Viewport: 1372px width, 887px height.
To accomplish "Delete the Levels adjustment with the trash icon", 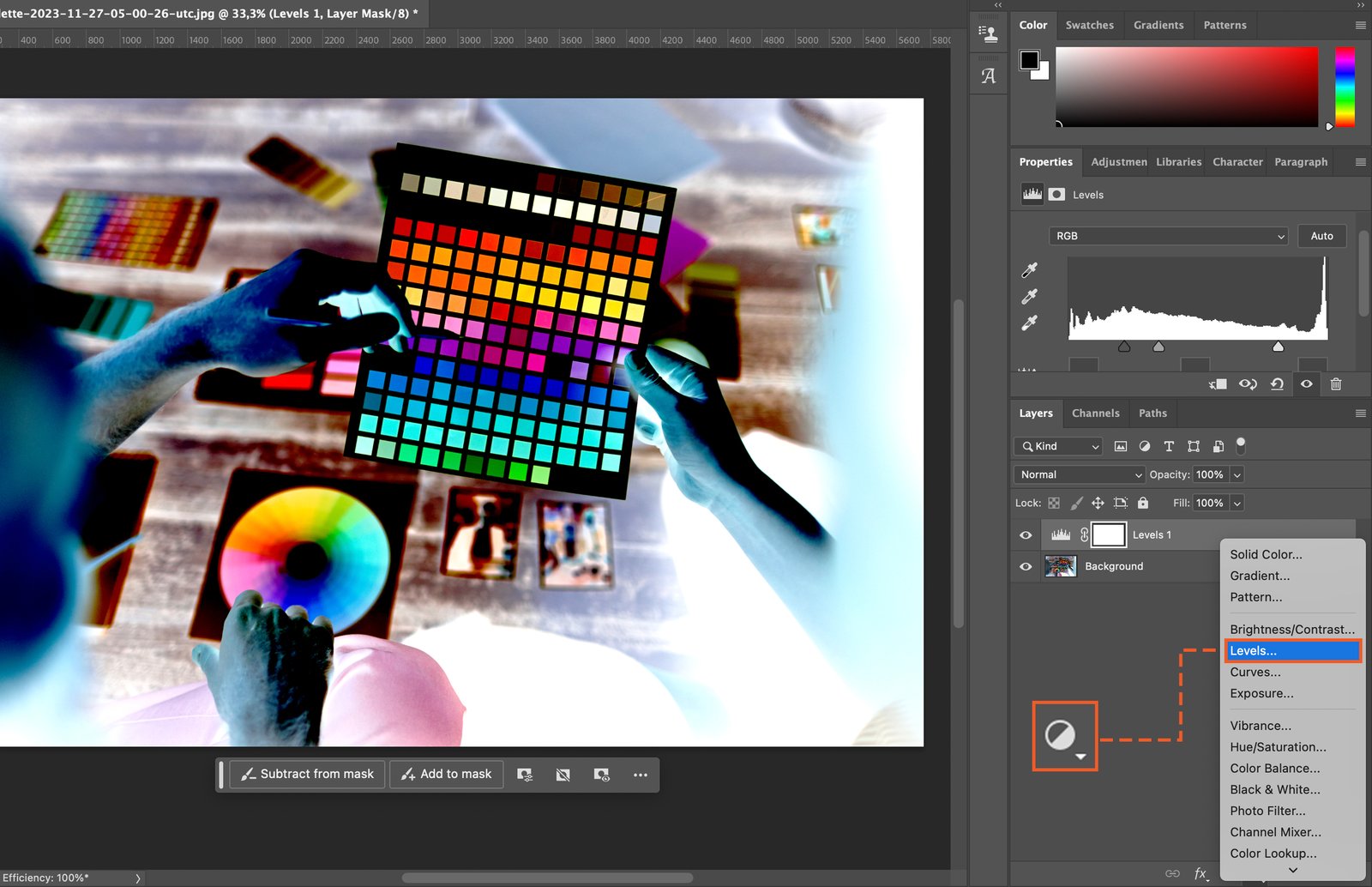I will tap(1335, 384).
